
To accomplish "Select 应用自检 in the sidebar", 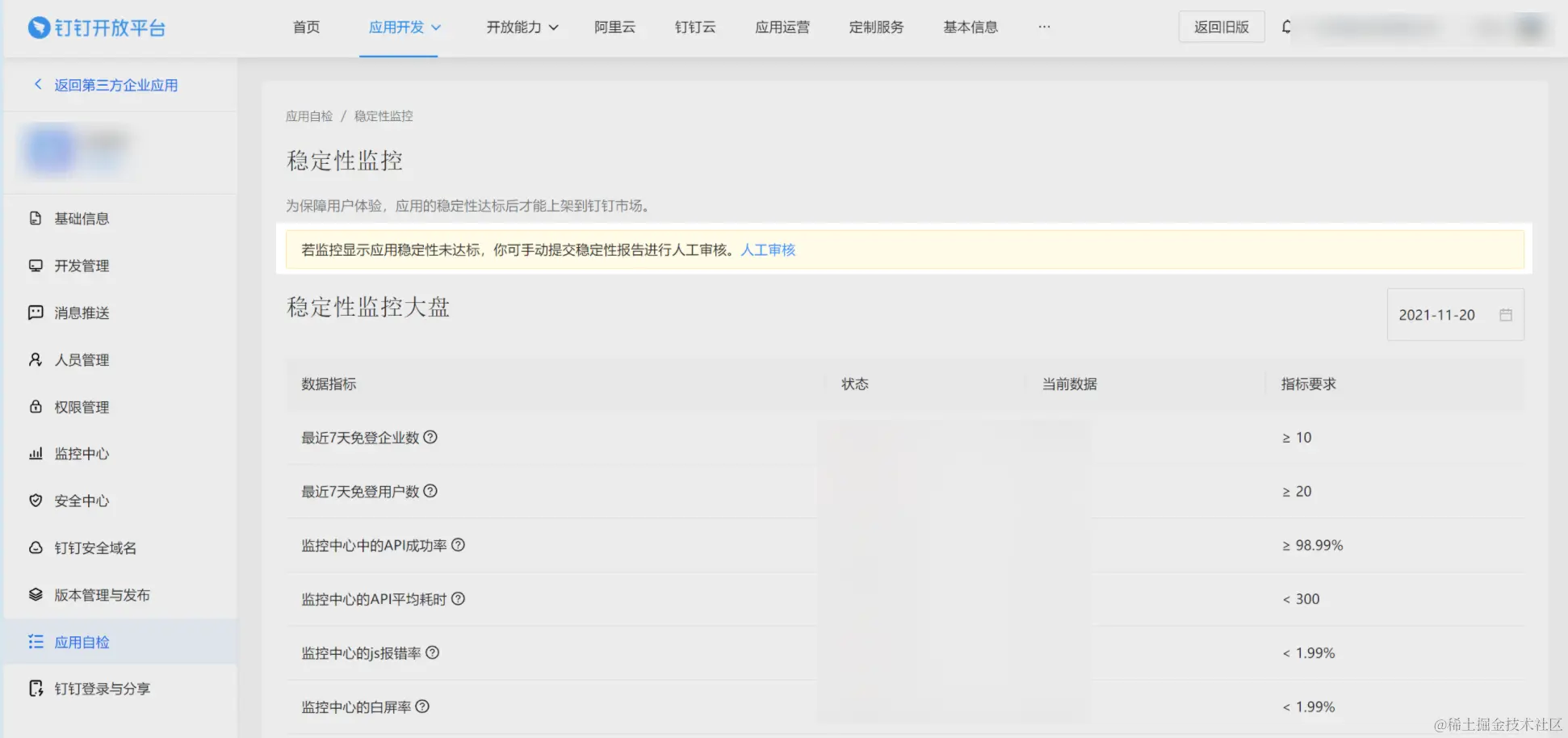I will click(121, 641).
